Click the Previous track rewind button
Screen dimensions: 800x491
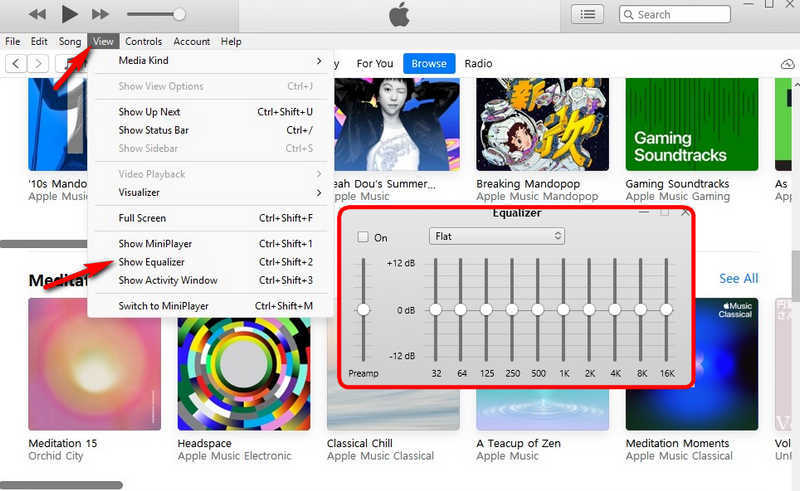click(x=37, y=14)
